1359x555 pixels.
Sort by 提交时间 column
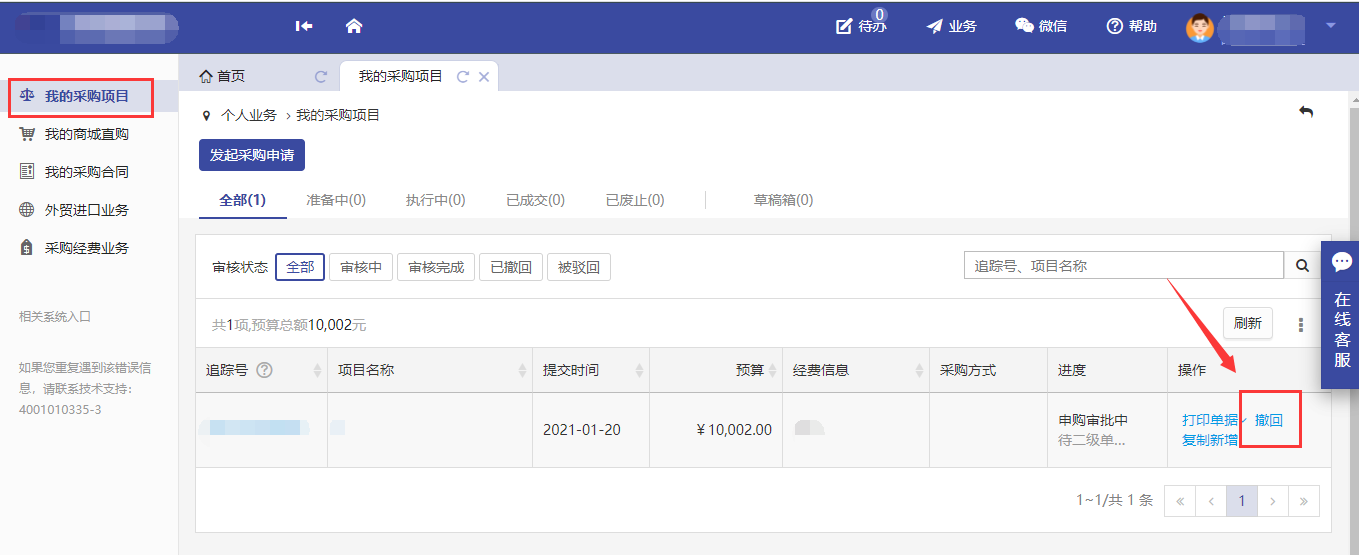(639, 371)
